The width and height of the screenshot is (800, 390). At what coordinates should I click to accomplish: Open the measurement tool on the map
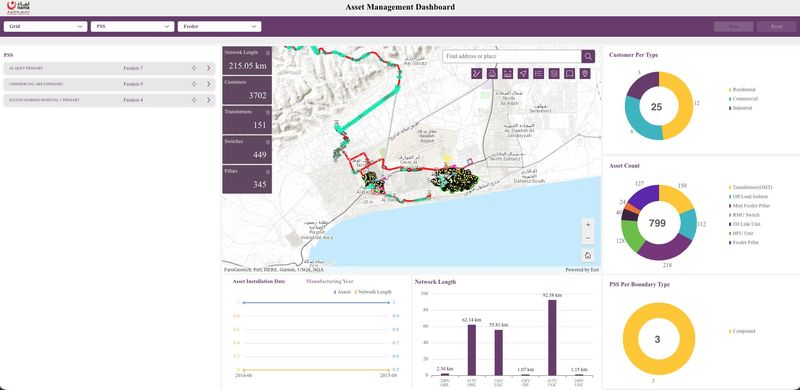pos(477,74)
